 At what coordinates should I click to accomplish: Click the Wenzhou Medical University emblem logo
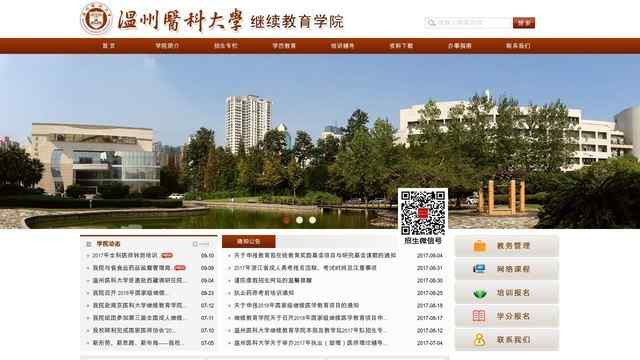tap(96, 18)
